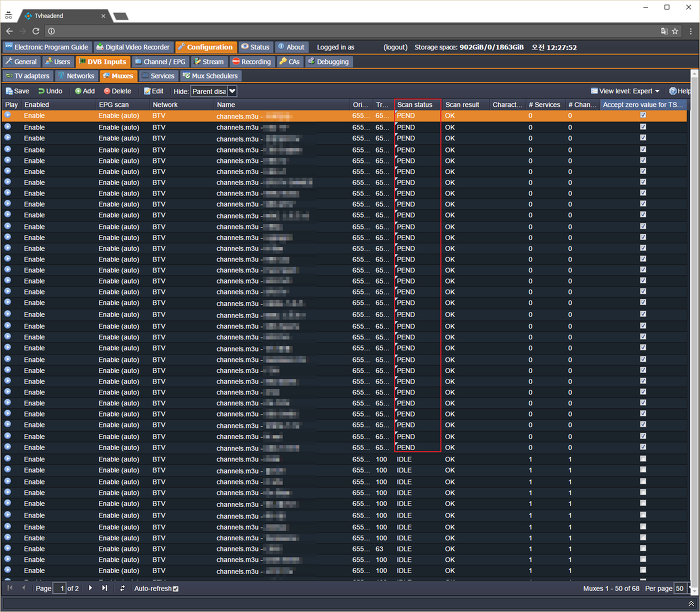
Task: Open the View level Expert dropdown
Action: (x=625, y=91)
